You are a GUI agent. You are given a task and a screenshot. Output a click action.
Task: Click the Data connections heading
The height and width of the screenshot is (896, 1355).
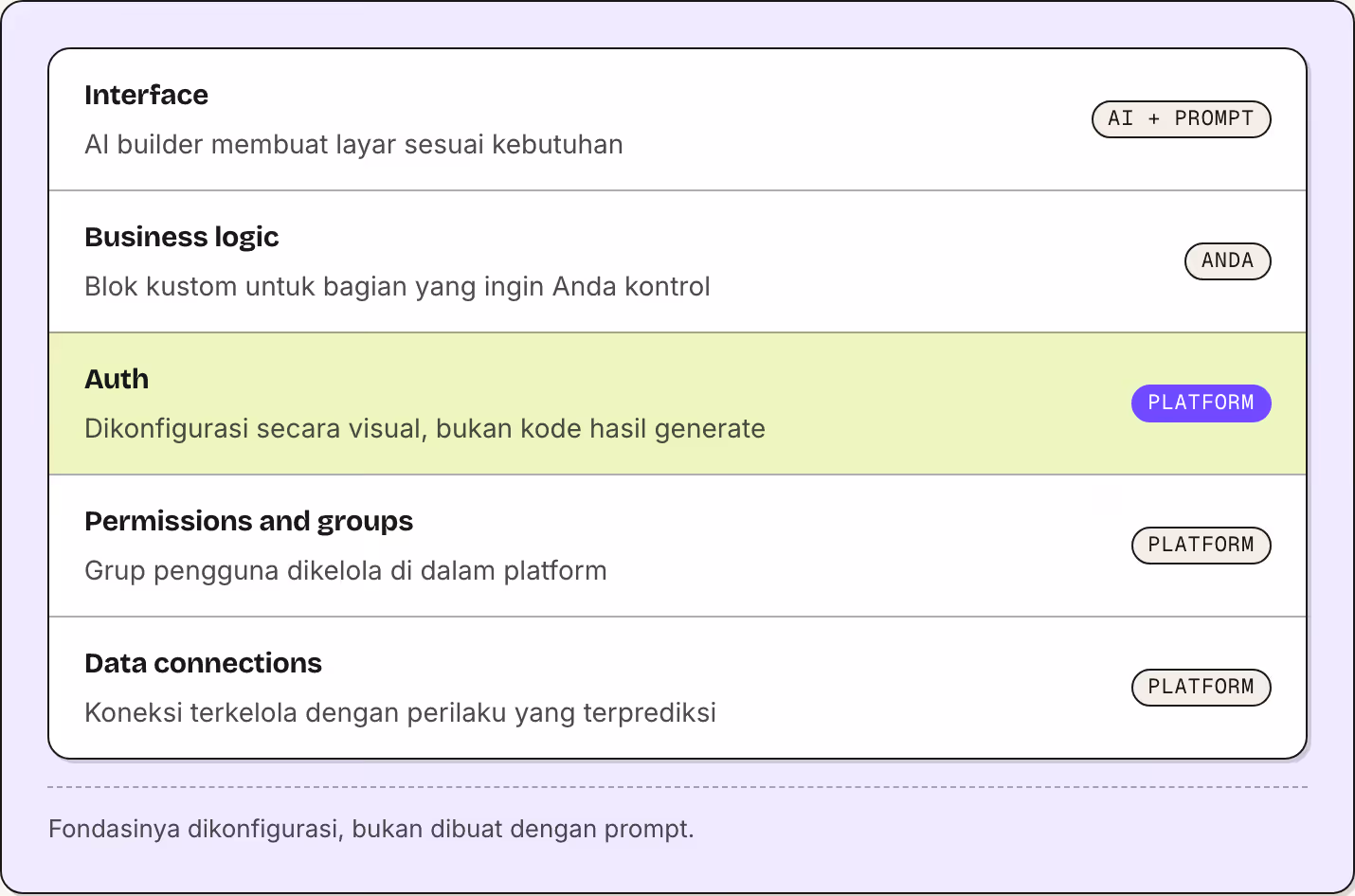tap(203, 663)
